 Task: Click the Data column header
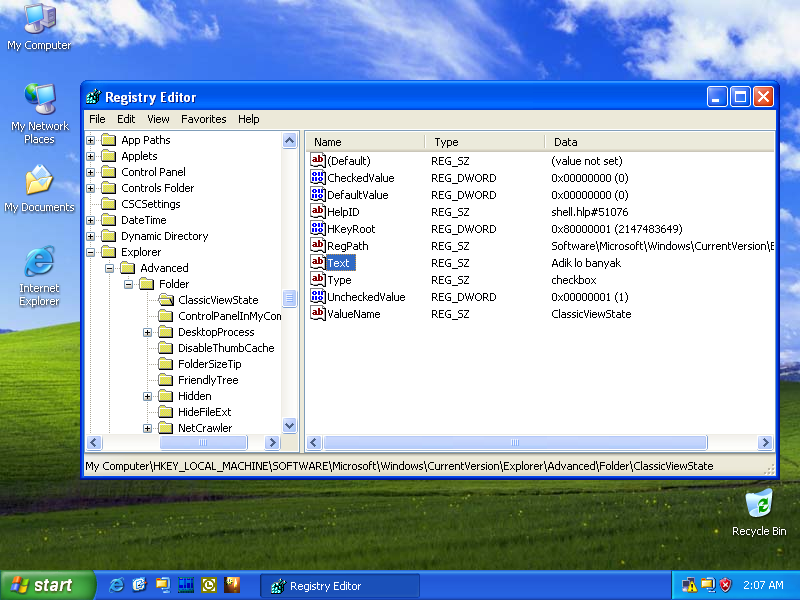(660, 142)
